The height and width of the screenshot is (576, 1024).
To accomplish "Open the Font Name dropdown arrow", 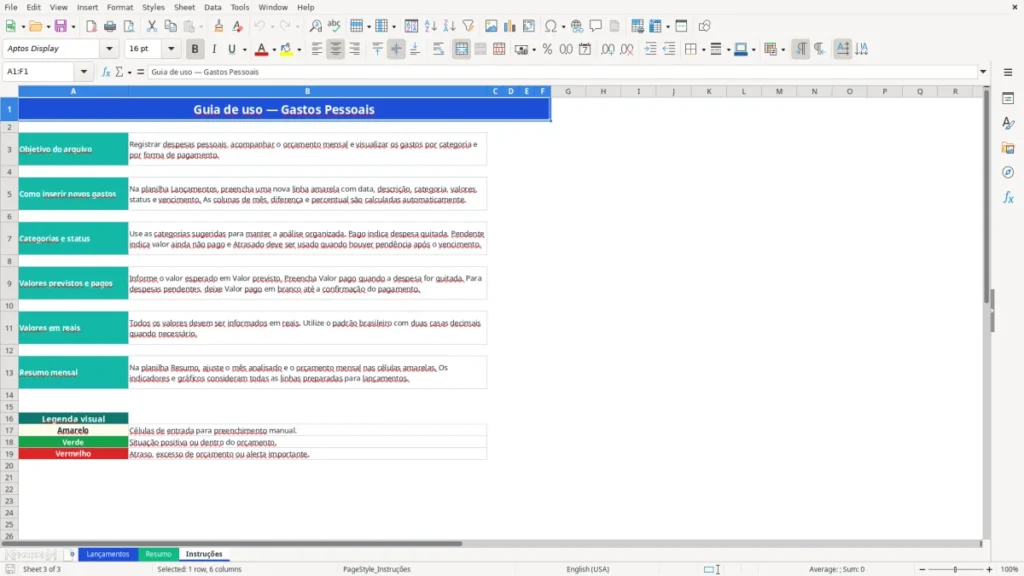I will pos(109,49).
